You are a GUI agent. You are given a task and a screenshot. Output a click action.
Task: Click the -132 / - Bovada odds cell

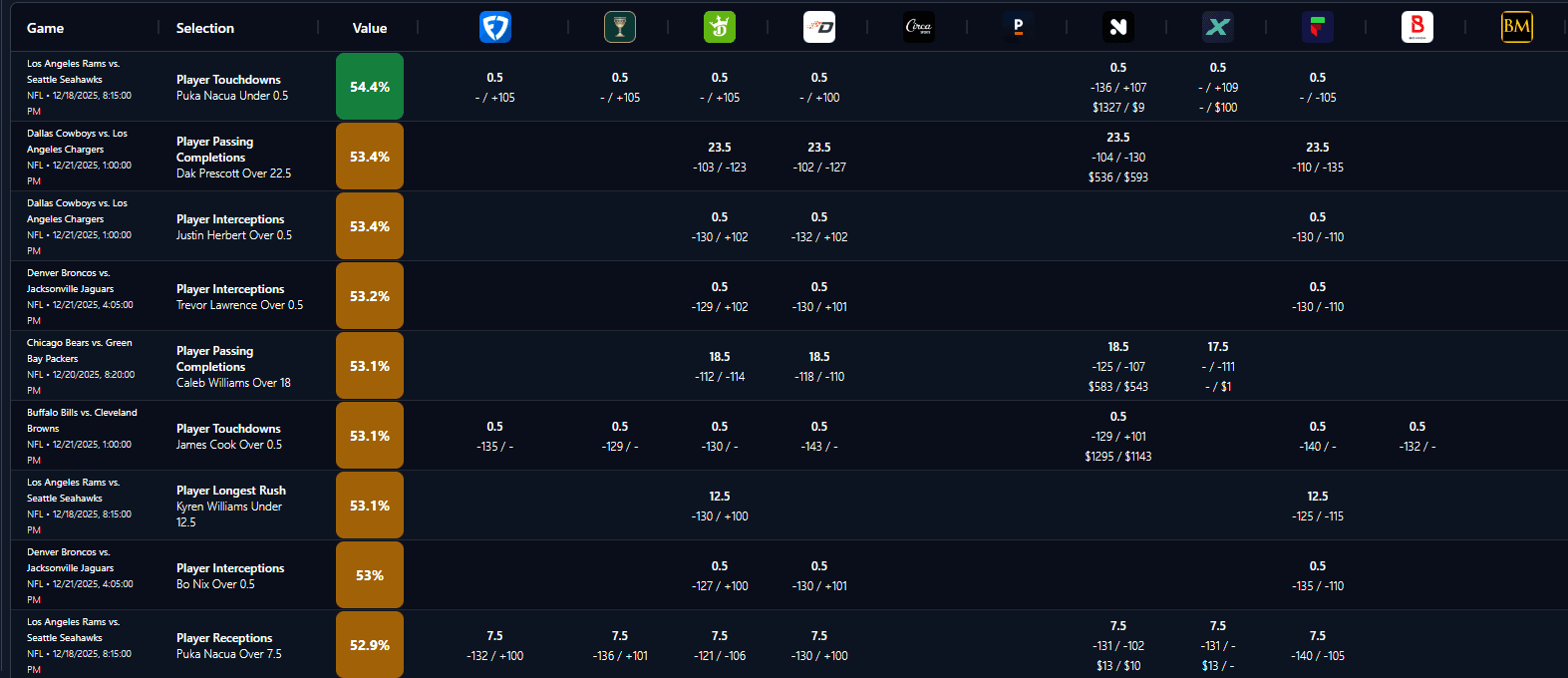click(x=1417, y=447)
